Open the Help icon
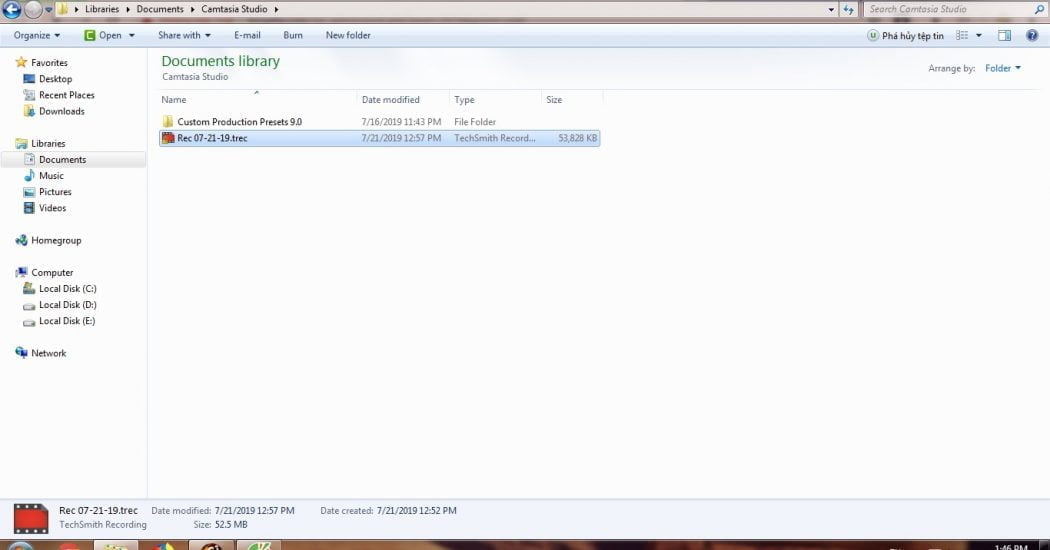Screen dimensions: 1050x550 pos(1032,36)
